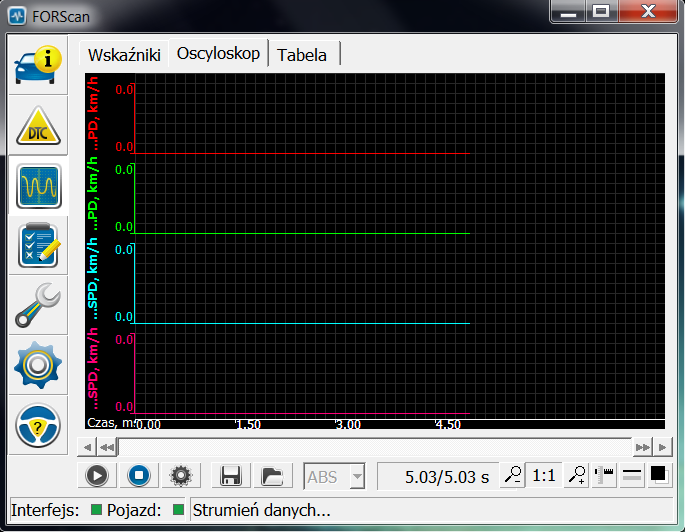Toggle the black background color swatch
The width and height of the screenshot is (685, 532).
pyautogui.click(x=659, y=476)
